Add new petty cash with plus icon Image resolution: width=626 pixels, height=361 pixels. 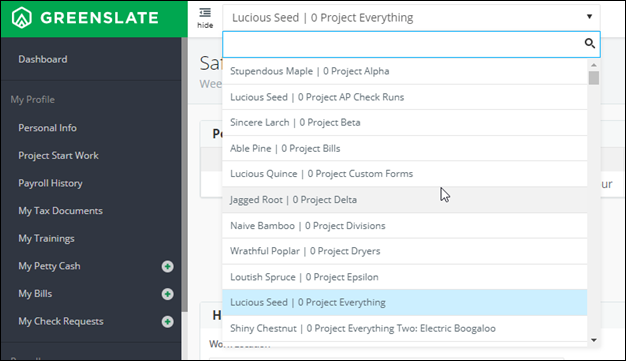pyautogui.click(x=167, y=266)
